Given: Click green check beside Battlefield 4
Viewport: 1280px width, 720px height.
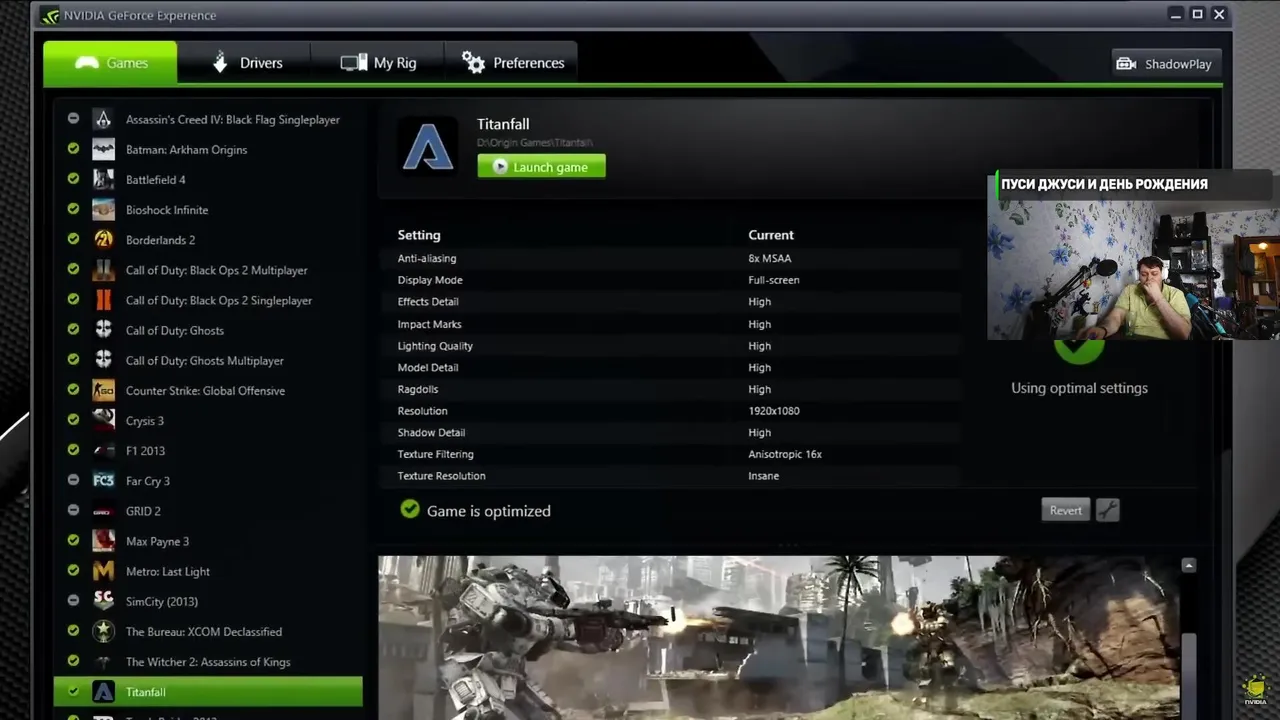Looking at the screenshot, I should click(x=73, y=178).
